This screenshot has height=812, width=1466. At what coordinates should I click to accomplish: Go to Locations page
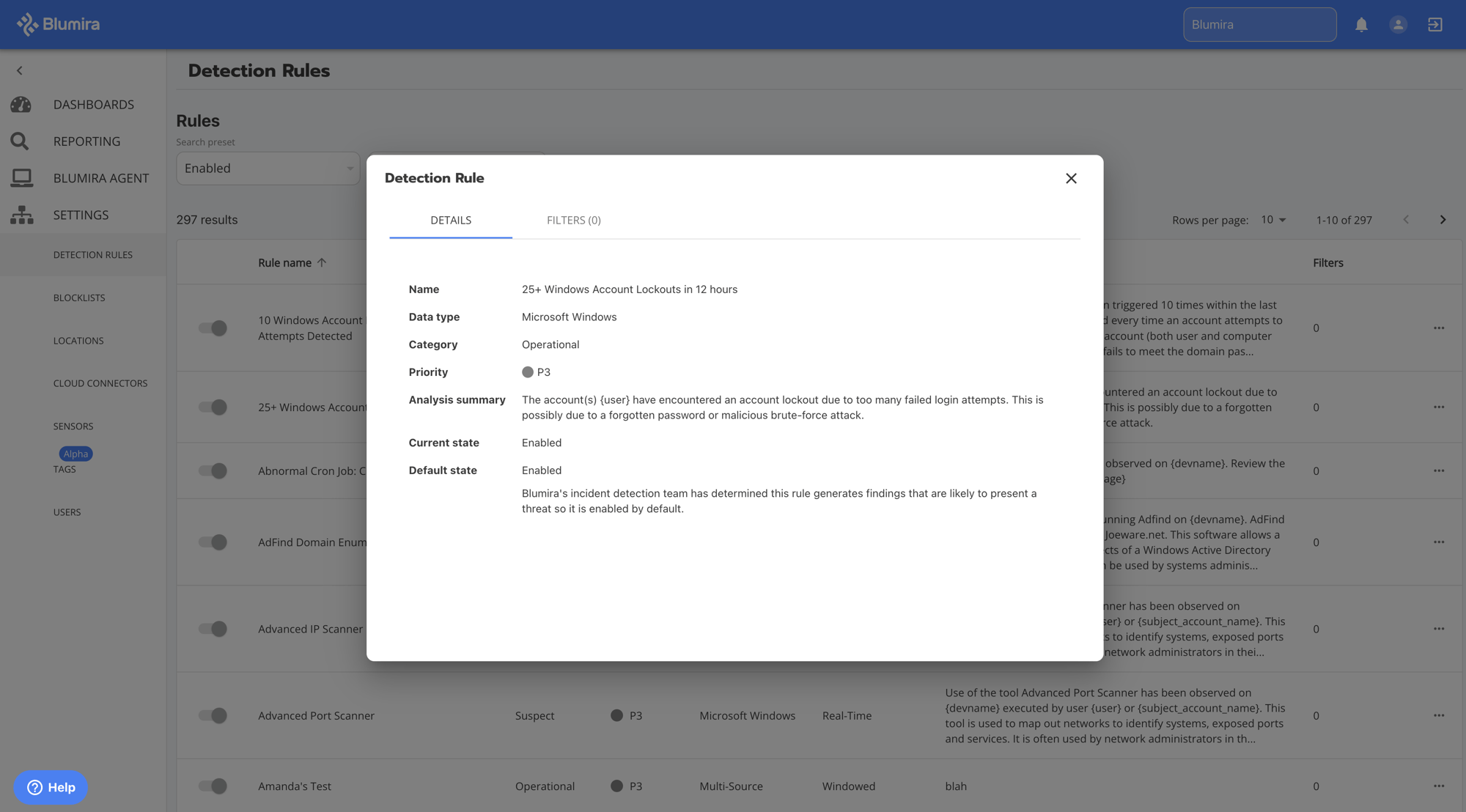[78, 341]
